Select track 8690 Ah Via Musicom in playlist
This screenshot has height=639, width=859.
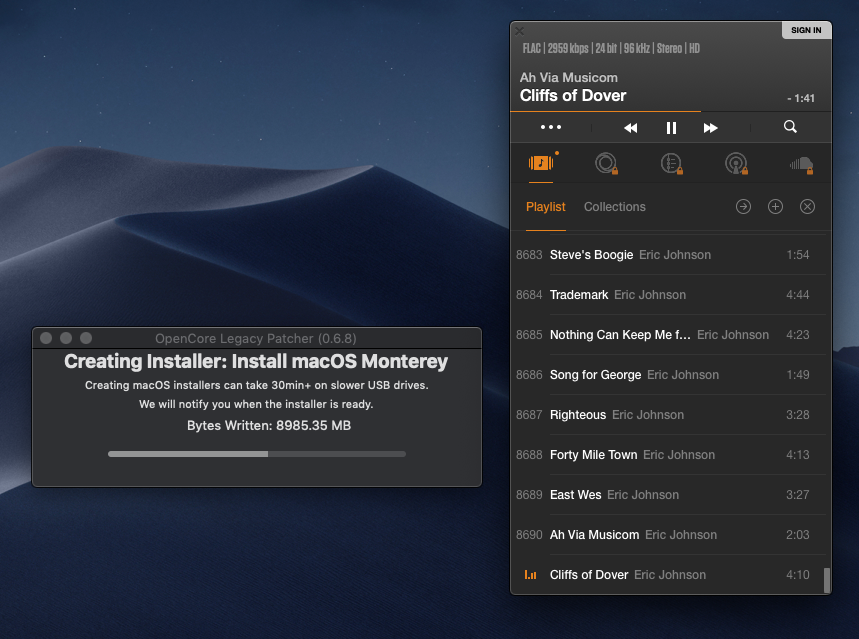[668, 535]
